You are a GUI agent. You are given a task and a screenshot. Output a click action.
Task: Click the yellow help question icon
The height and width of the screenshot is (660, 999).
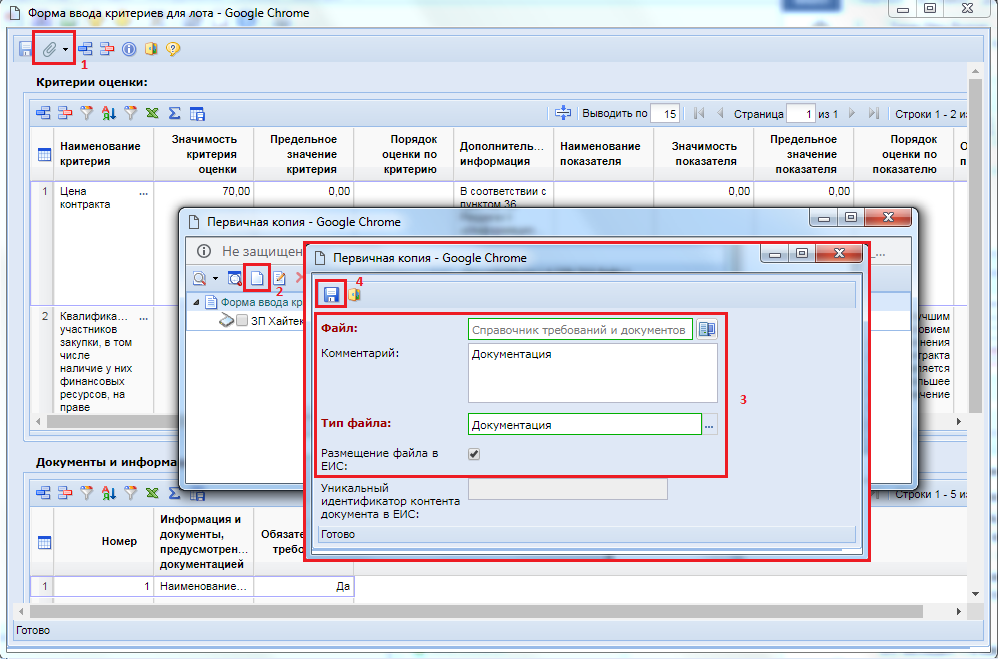click(173, 49)
